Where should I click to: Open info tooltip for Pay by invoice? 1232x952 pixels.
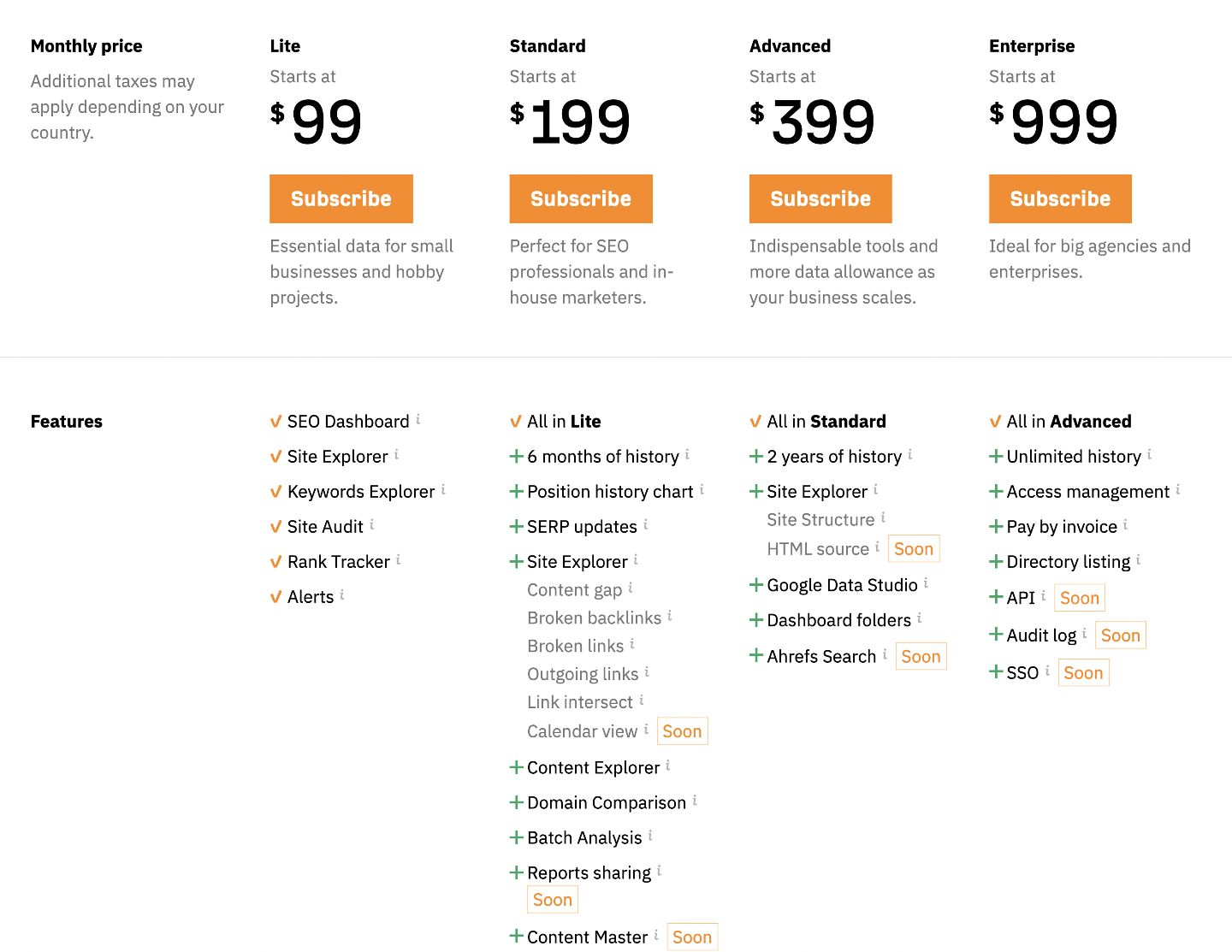(1125, 524)
